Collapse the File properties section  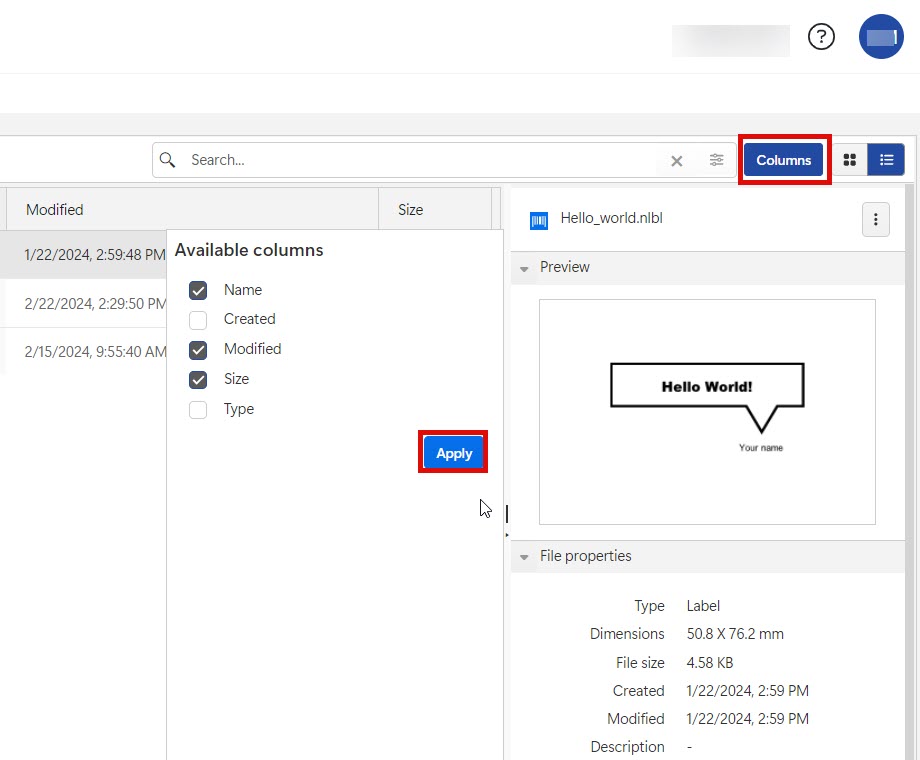click(525, 557)
